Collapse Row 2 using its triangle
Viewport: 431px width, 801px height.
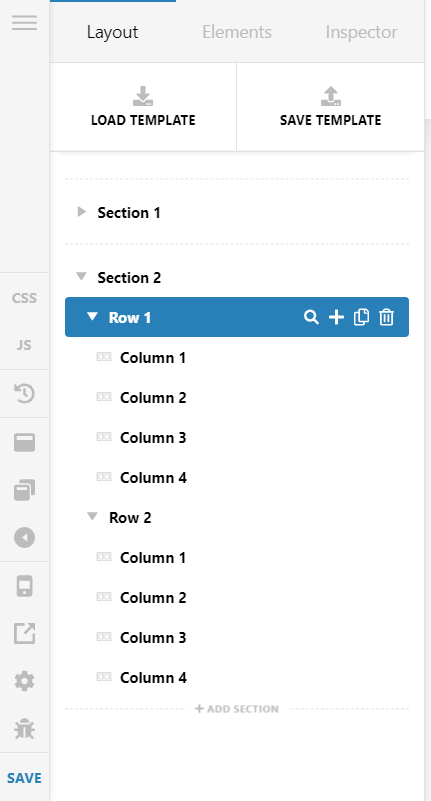point(92,517)
